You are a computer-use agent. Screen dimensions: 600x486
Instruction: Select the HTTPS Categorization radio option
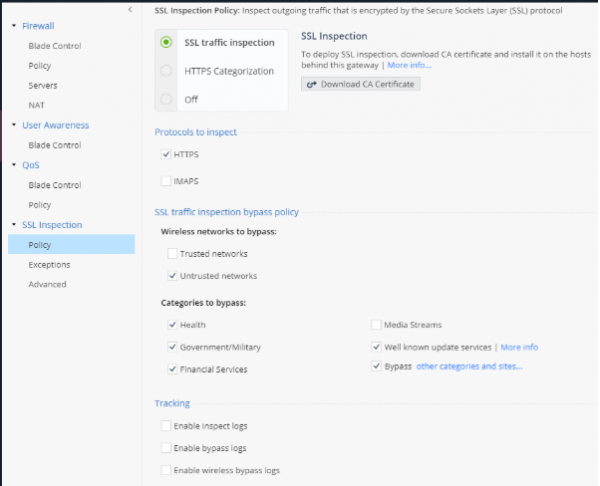point(166,70)
